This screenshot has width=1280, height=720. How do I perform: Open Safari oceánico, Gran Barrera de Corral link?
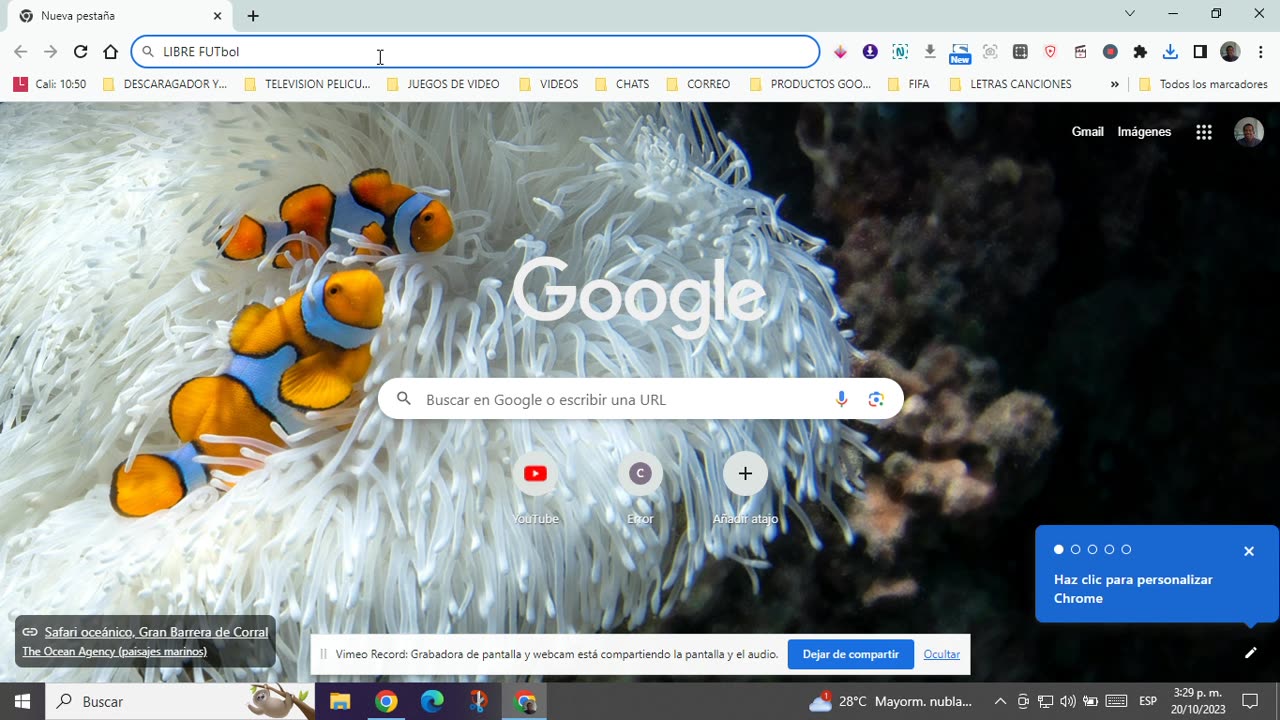pos(156,632)
